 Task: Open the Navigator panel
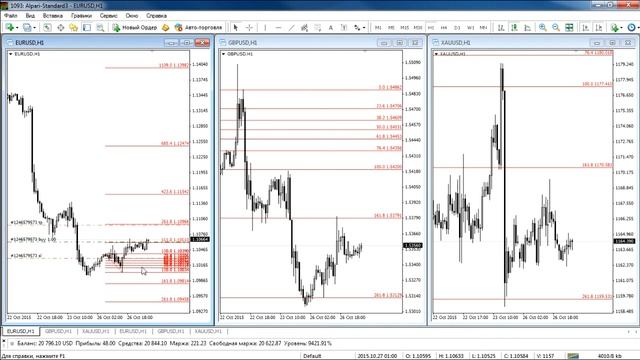tap(73, 27)
